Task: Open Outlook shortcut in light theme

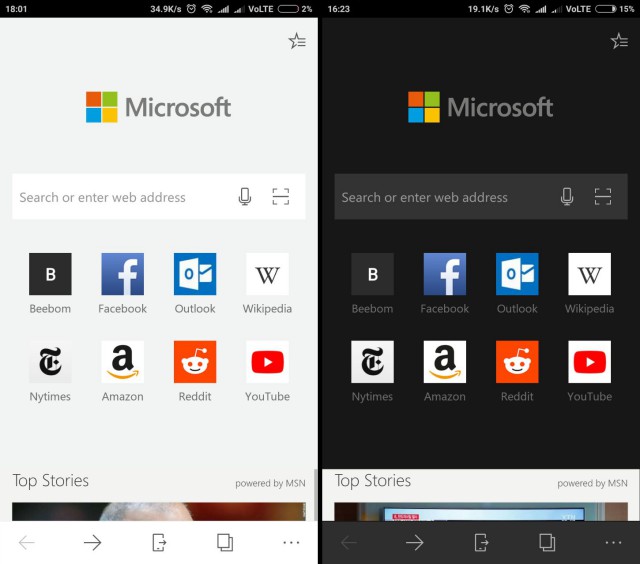Action: [195, 284]
